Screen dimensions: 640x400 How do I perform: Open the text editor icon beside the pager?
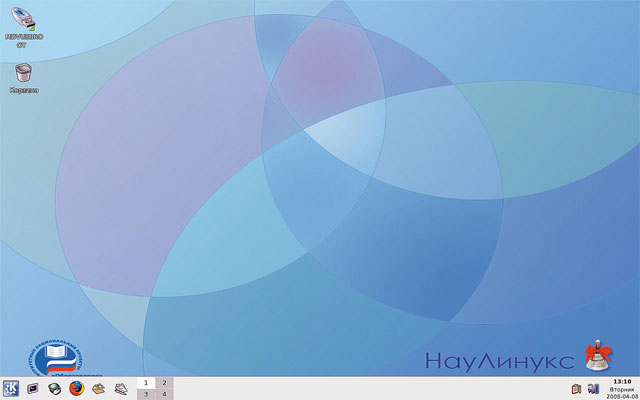click(120, 389)
